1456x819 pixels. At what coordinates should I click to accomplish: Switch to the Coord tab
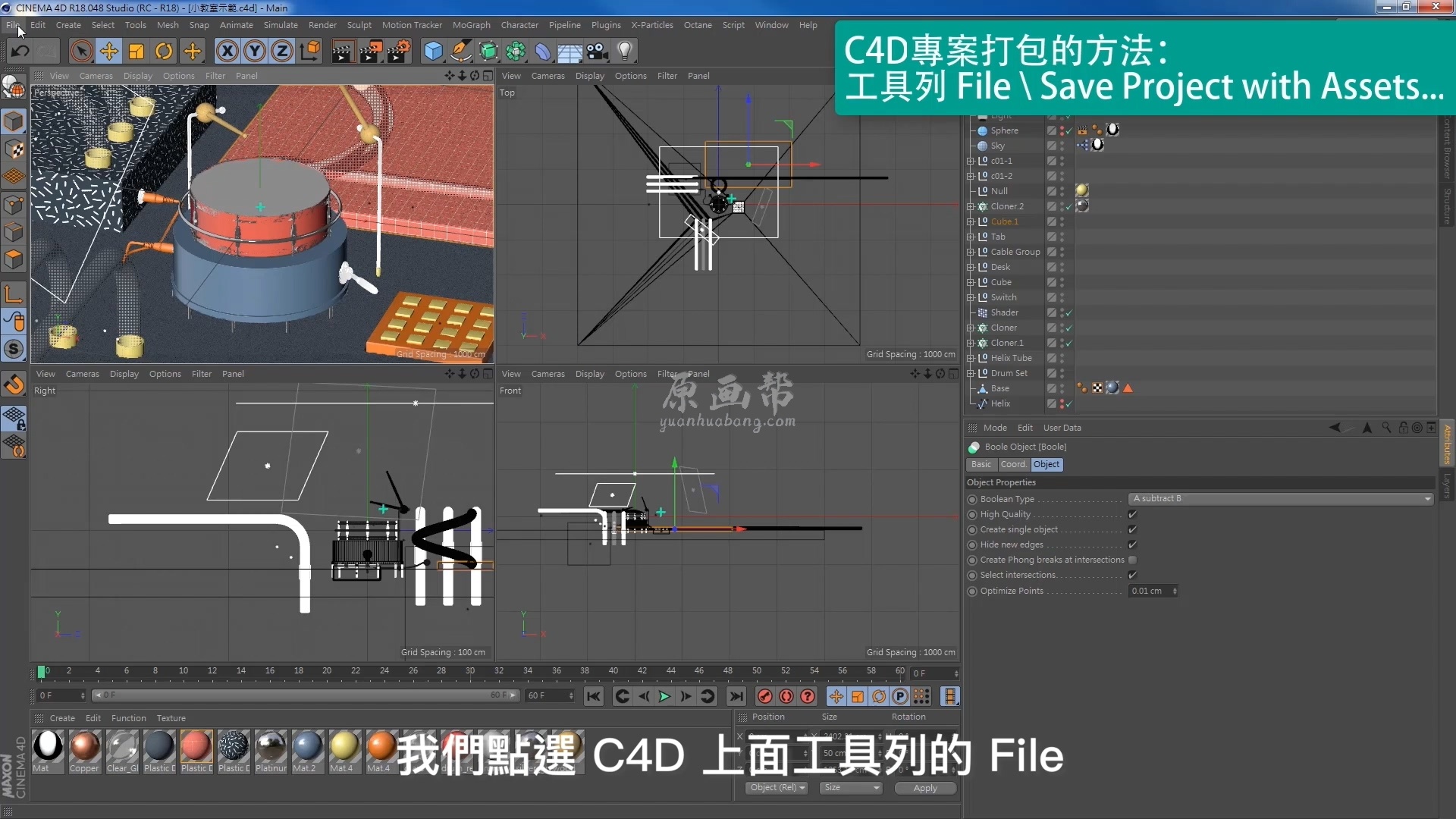[1012, 464]
